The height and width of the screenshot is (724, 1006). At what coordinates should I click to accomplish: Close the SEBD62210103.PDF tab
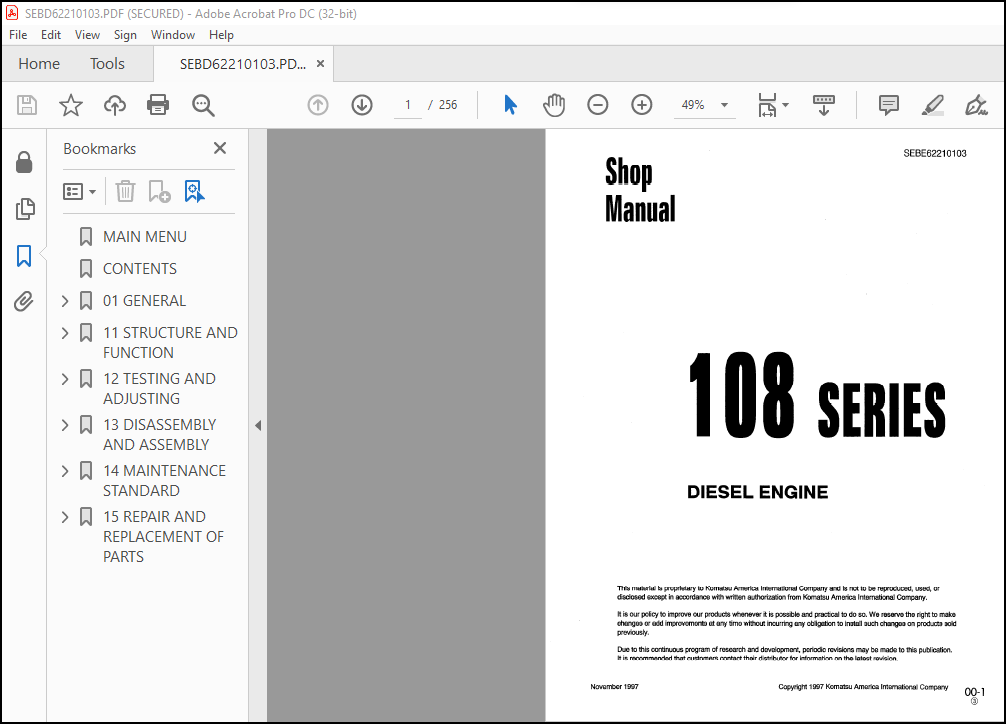(x=320, y=64)
